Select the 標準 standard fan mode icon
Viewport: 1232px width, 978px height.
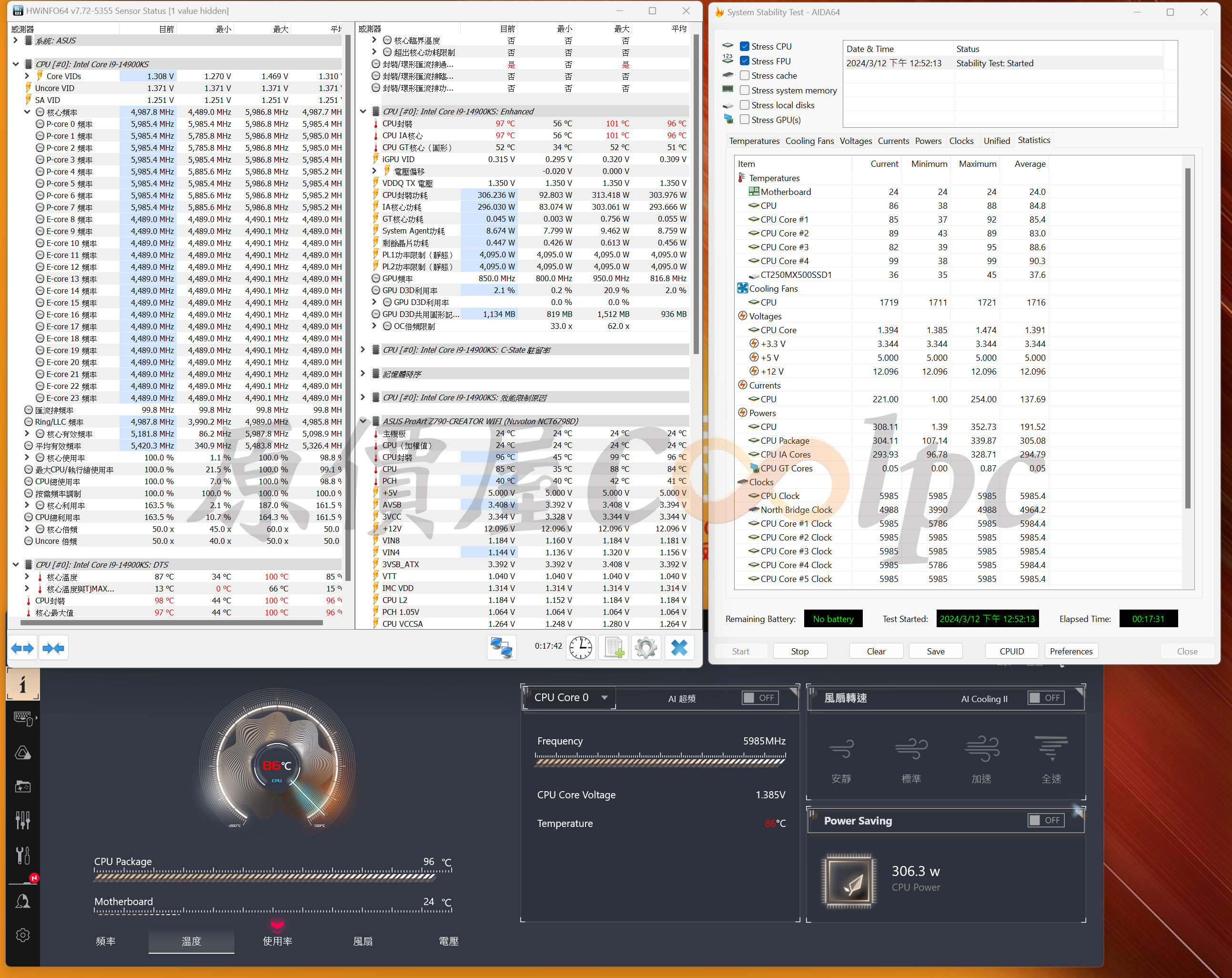[x=911, y=749]
